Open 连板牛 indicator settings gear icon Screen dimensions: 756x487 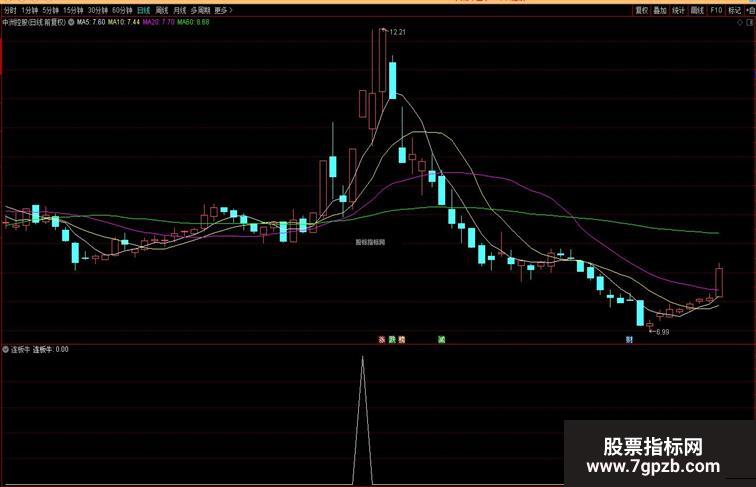point(6,349)
